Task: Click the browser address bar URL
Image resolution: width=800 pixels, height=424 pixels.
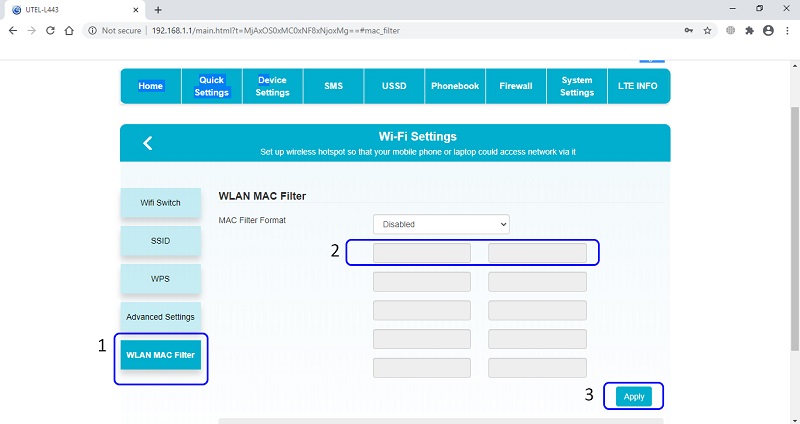Action: [x=276, y=31]
